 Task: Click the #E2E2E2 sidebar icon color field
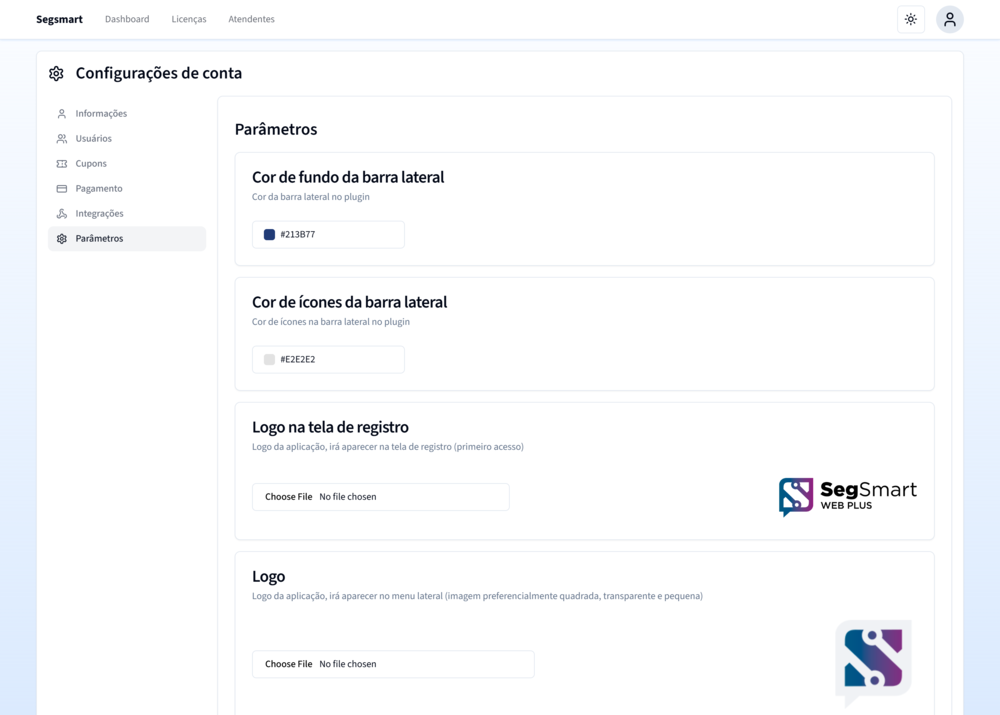(x=328, y=360)
